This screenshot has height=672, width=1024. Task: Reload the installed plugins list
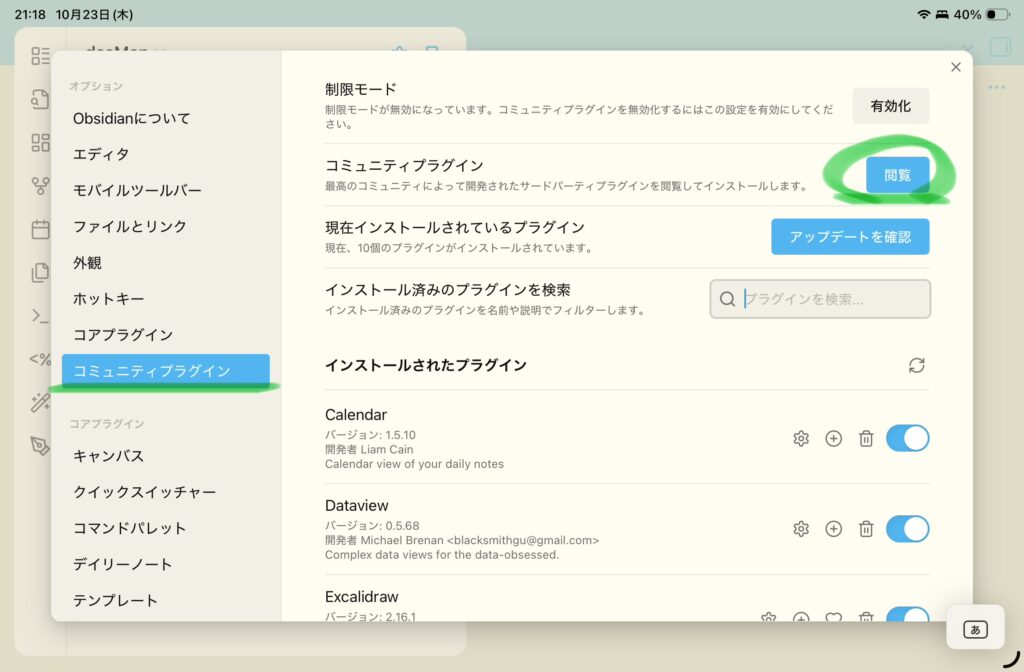(x=916, y=365)
